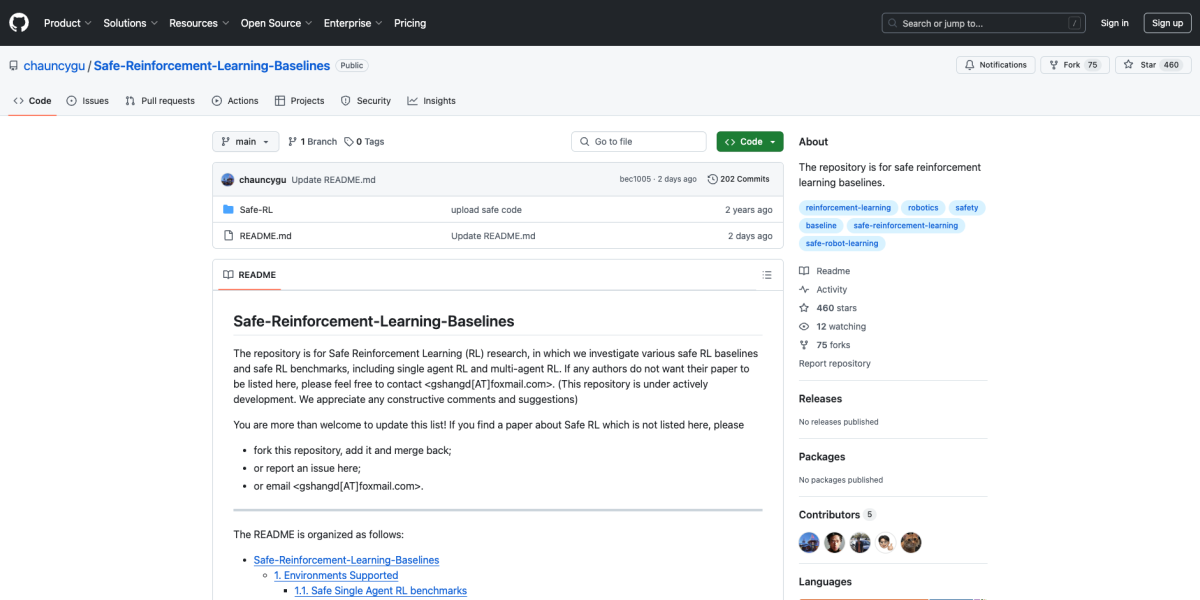Follow the reinforcement-learning topic link
Viewport: 1200px width, 600px height.
pyautogui.click(x=848, y=207)
